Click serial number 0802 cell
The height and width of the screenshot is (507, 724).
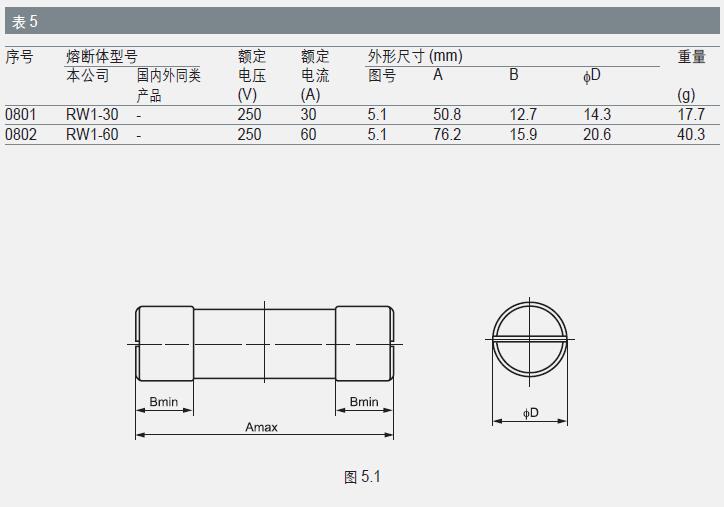tap(21, 134)
